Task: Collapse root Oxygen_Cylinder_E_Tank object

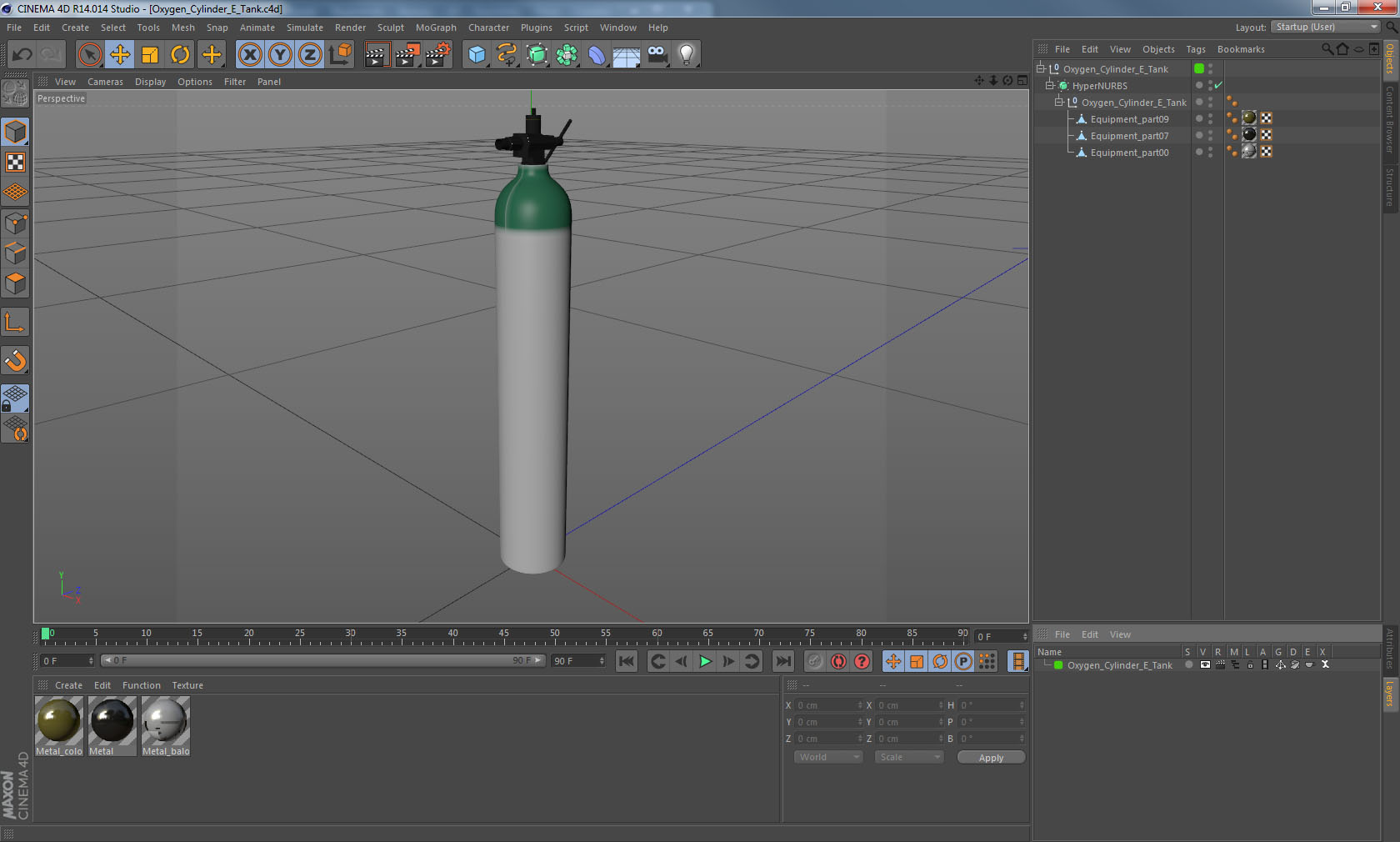Action: click(x=1041, y=68)
